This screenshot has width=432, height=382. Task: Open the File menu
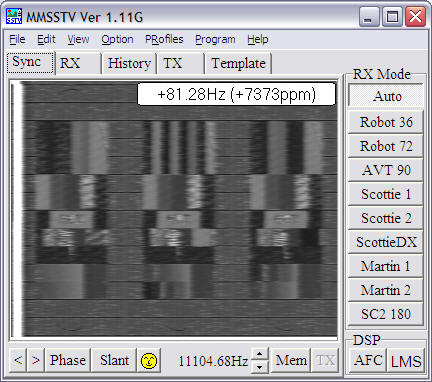17,39
